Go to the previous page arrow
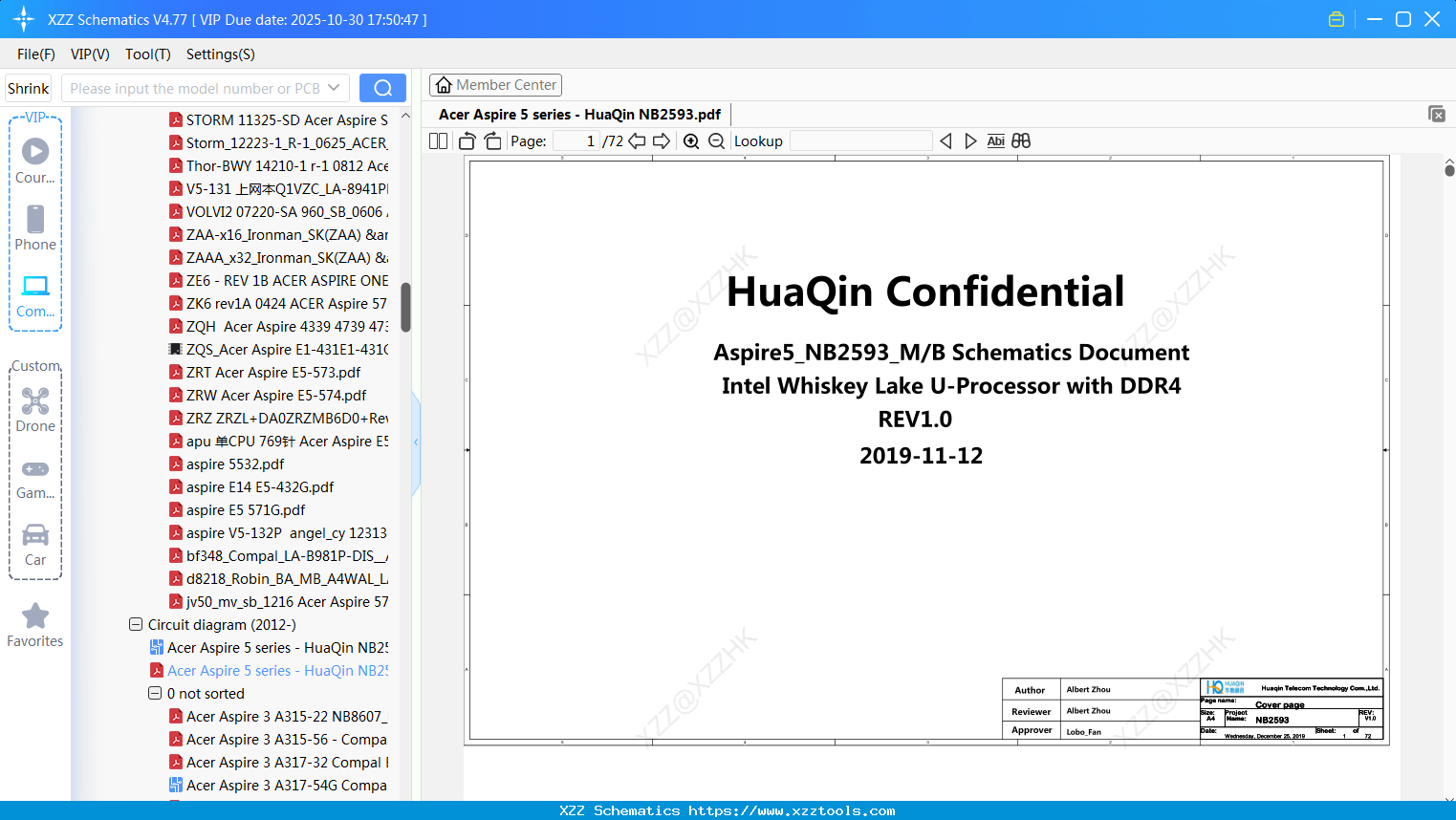This screenshot has width=1456, height=820. coord(637,141)
